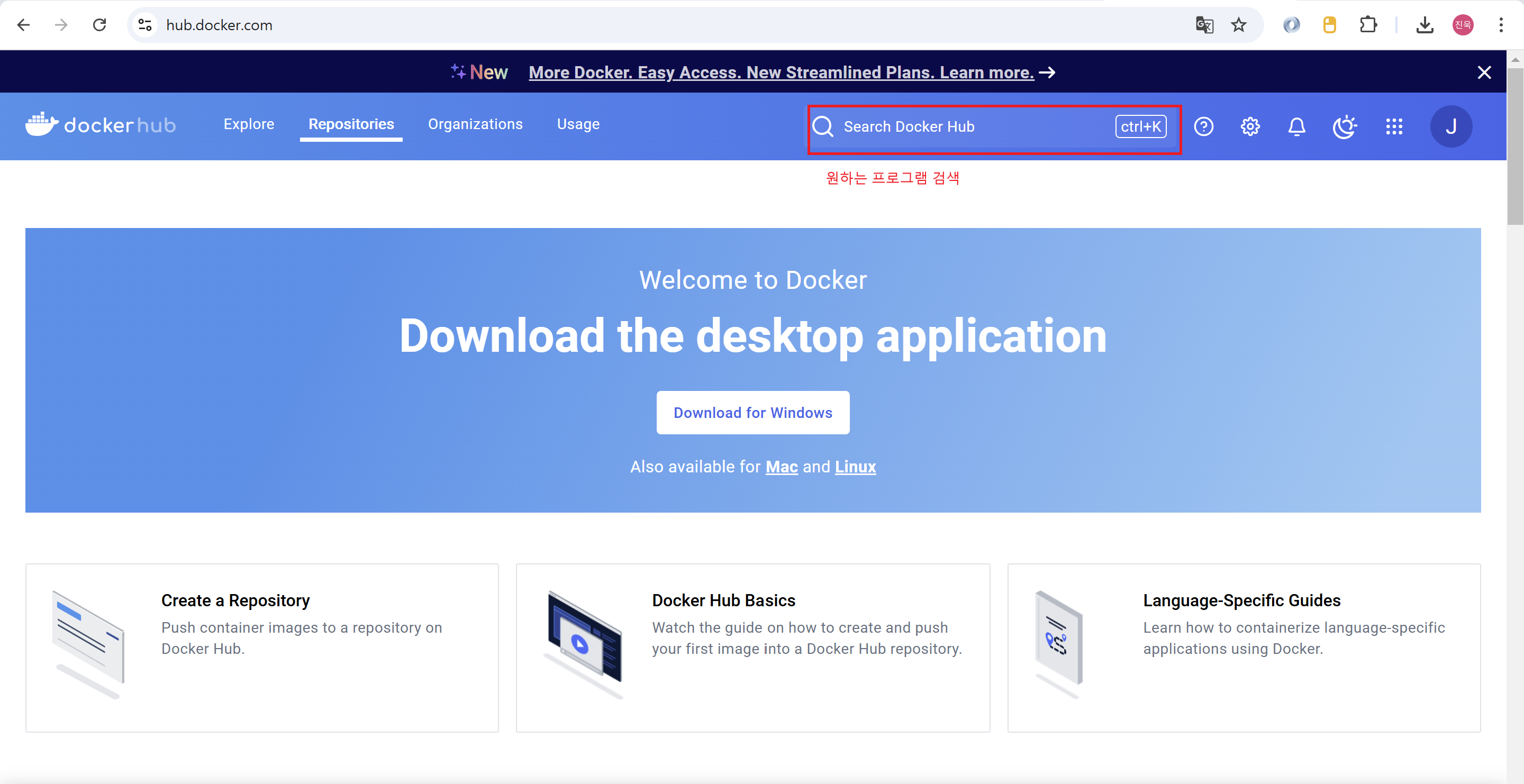Click Download for Windows button

752,413
